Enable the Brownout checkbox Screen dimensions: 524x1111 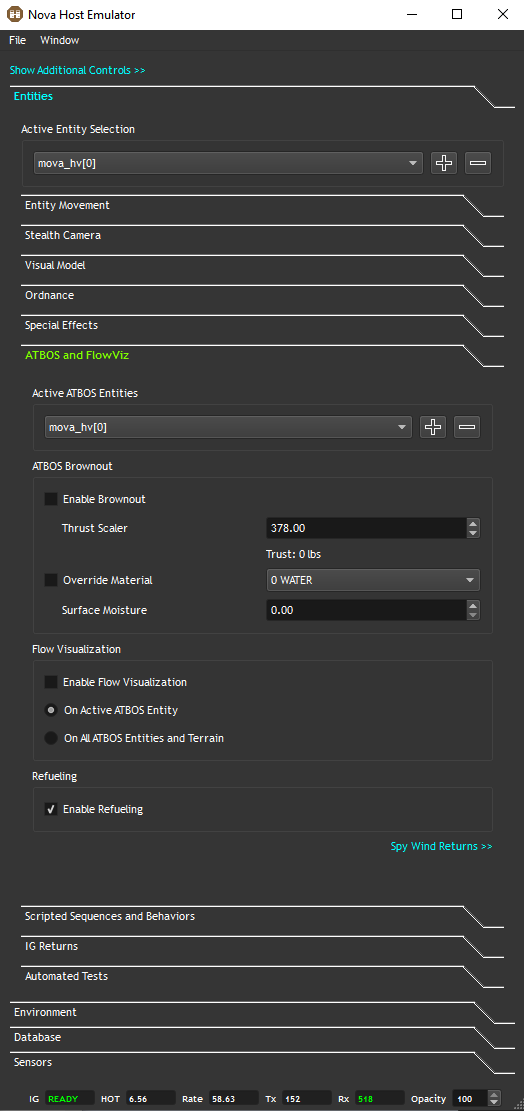[51, 499]
